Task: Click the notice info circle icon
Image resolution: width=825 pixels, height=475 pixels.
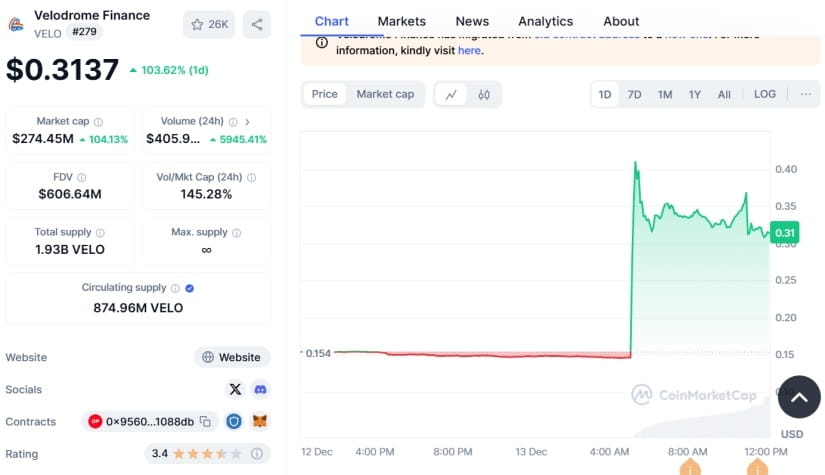Action: [x=322, y=42]
